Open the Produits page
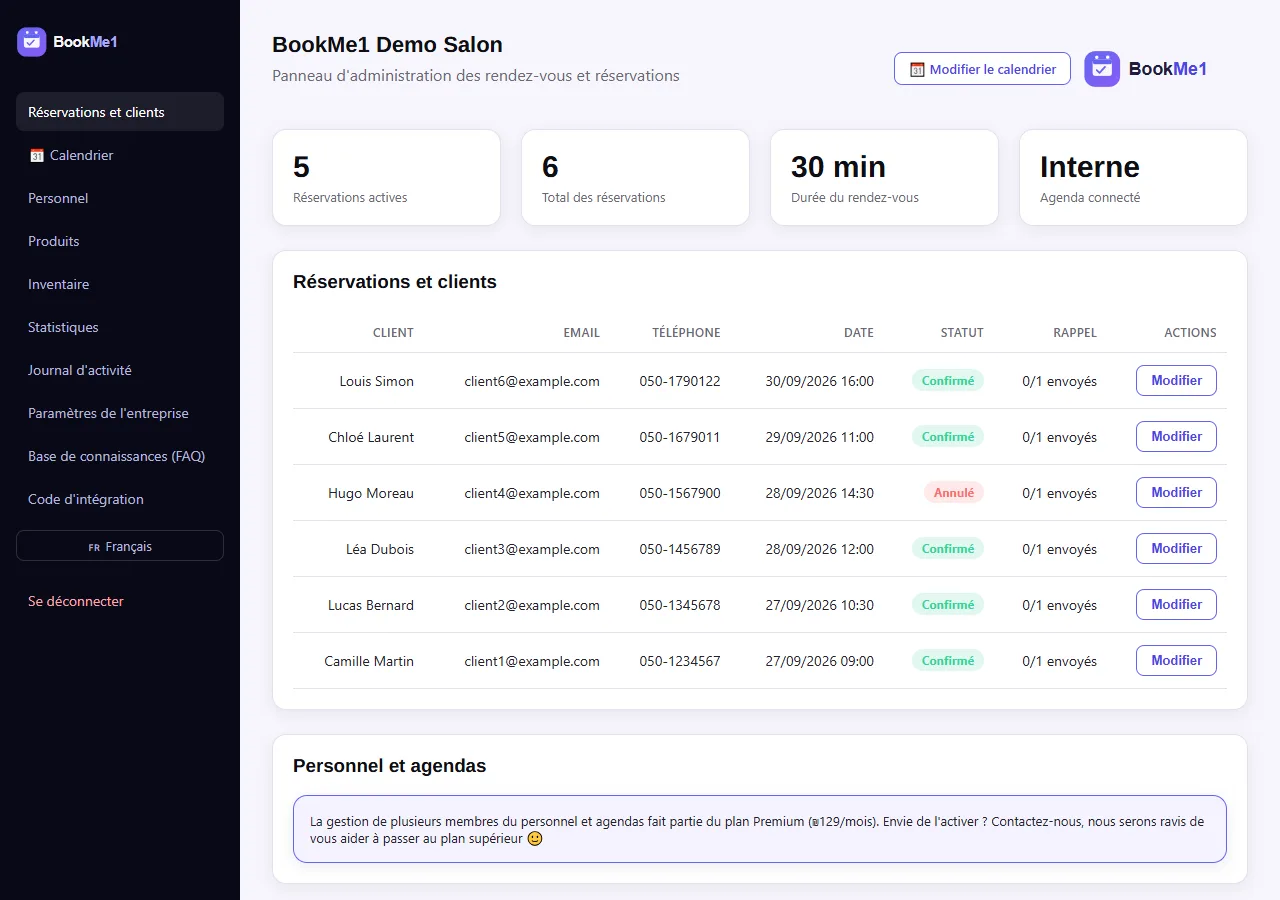1280x900 pixels. click(120, 241)
